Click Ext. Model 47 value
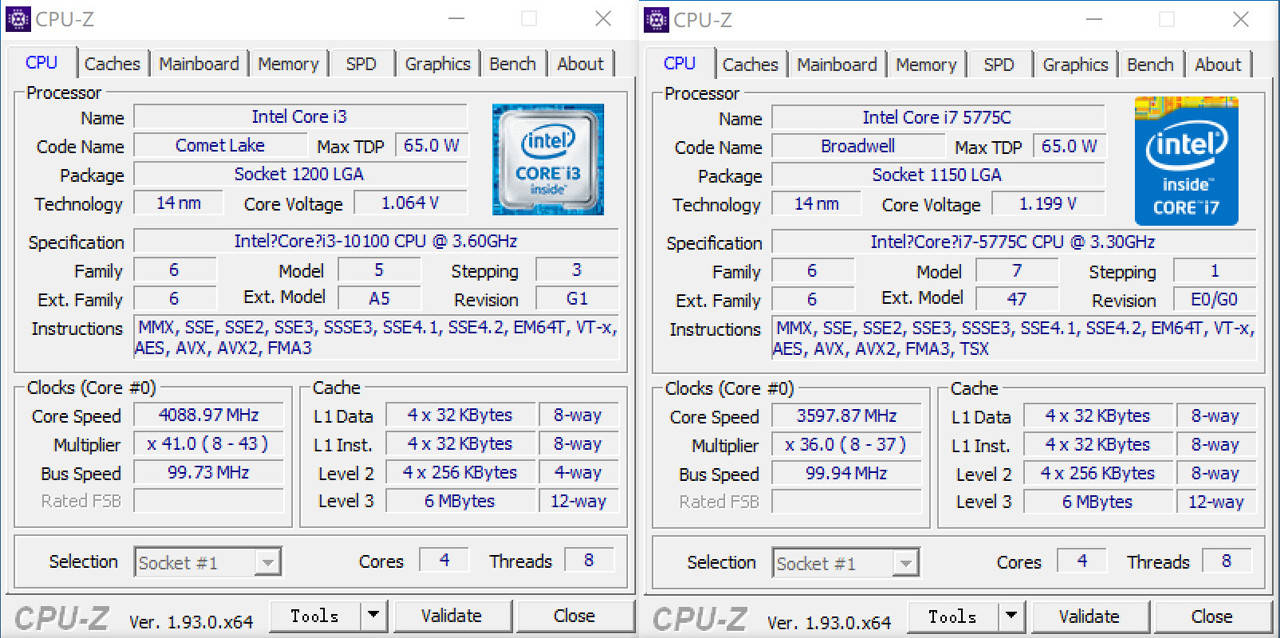1280x638 pixels. pyautogui.click(x=1017, y=300)
